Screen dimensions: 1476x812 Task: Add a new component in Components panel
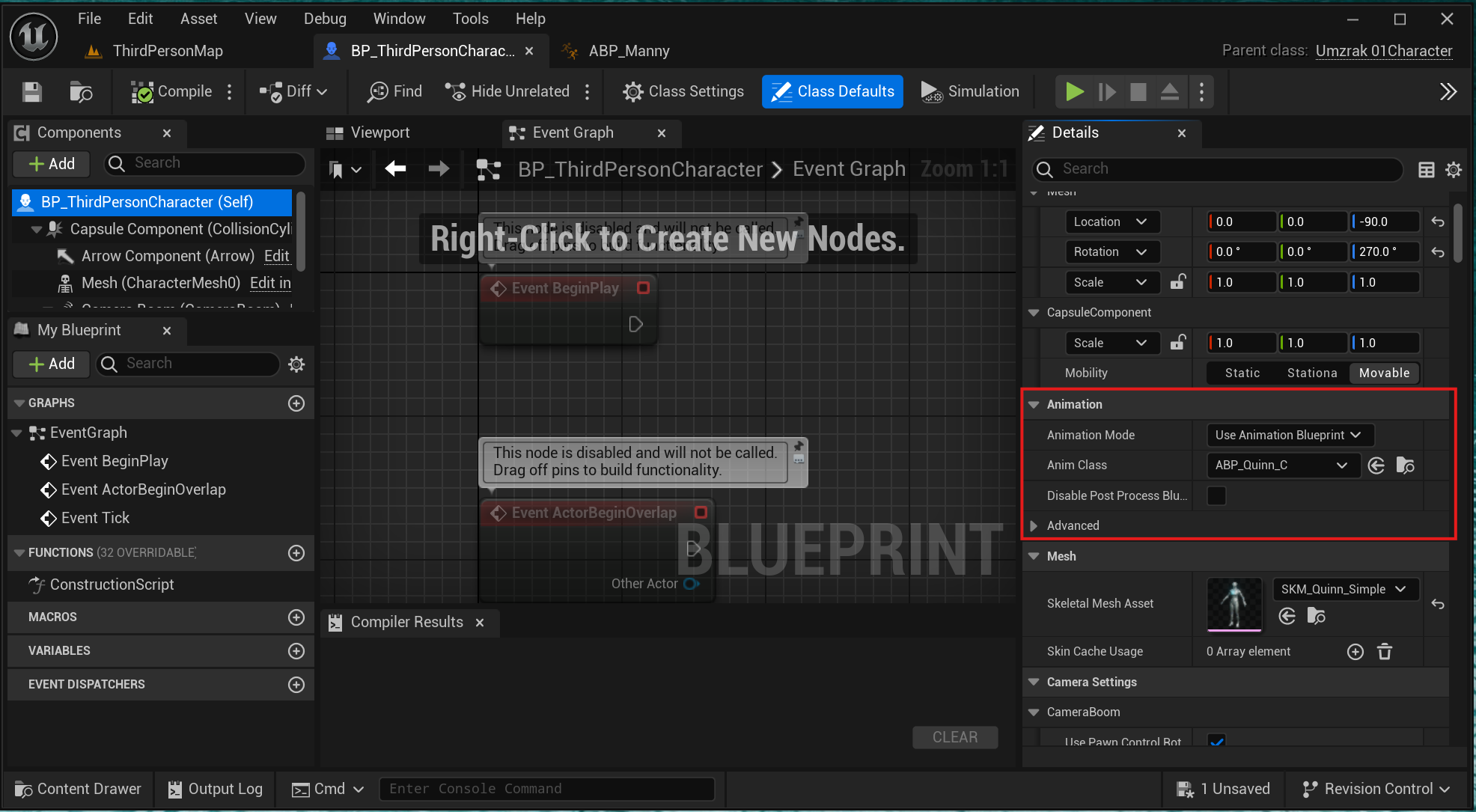51,164
